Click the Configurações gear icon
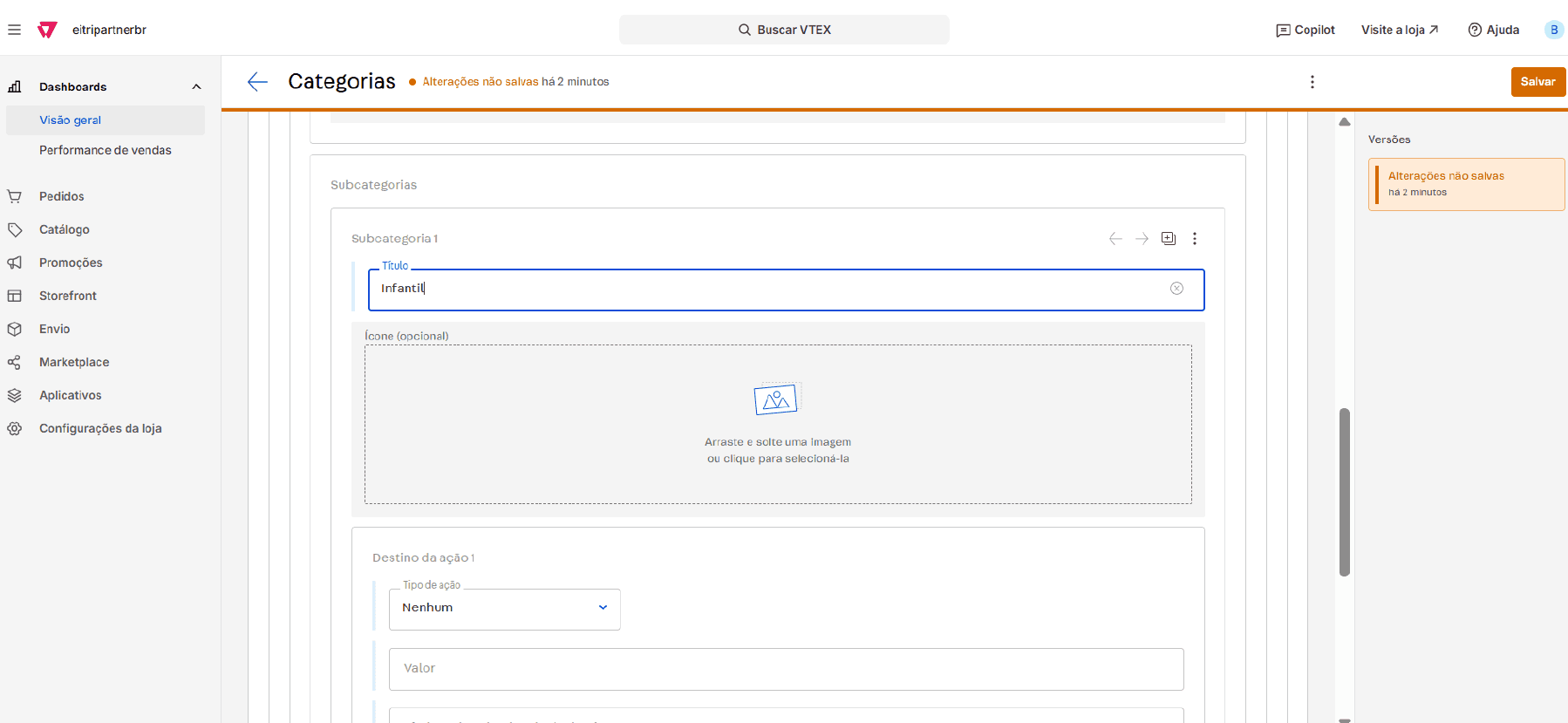 14,428
